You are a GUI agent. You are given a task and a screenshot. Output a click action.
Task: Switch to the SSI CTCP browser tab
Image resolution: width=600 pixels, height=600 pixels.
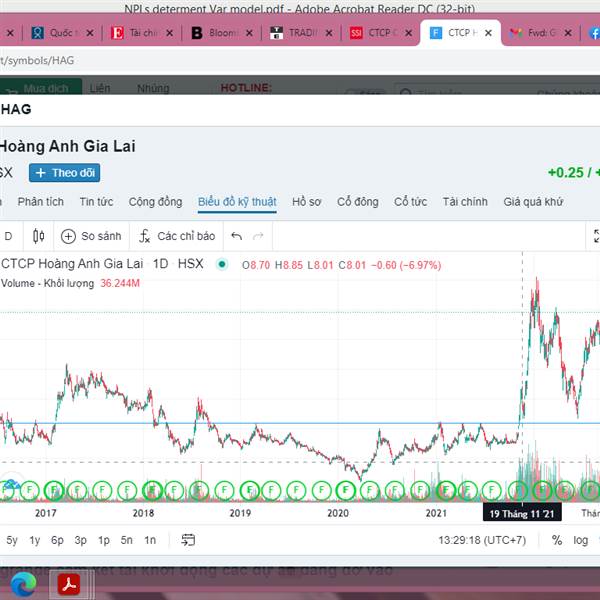tap(374, 33)
